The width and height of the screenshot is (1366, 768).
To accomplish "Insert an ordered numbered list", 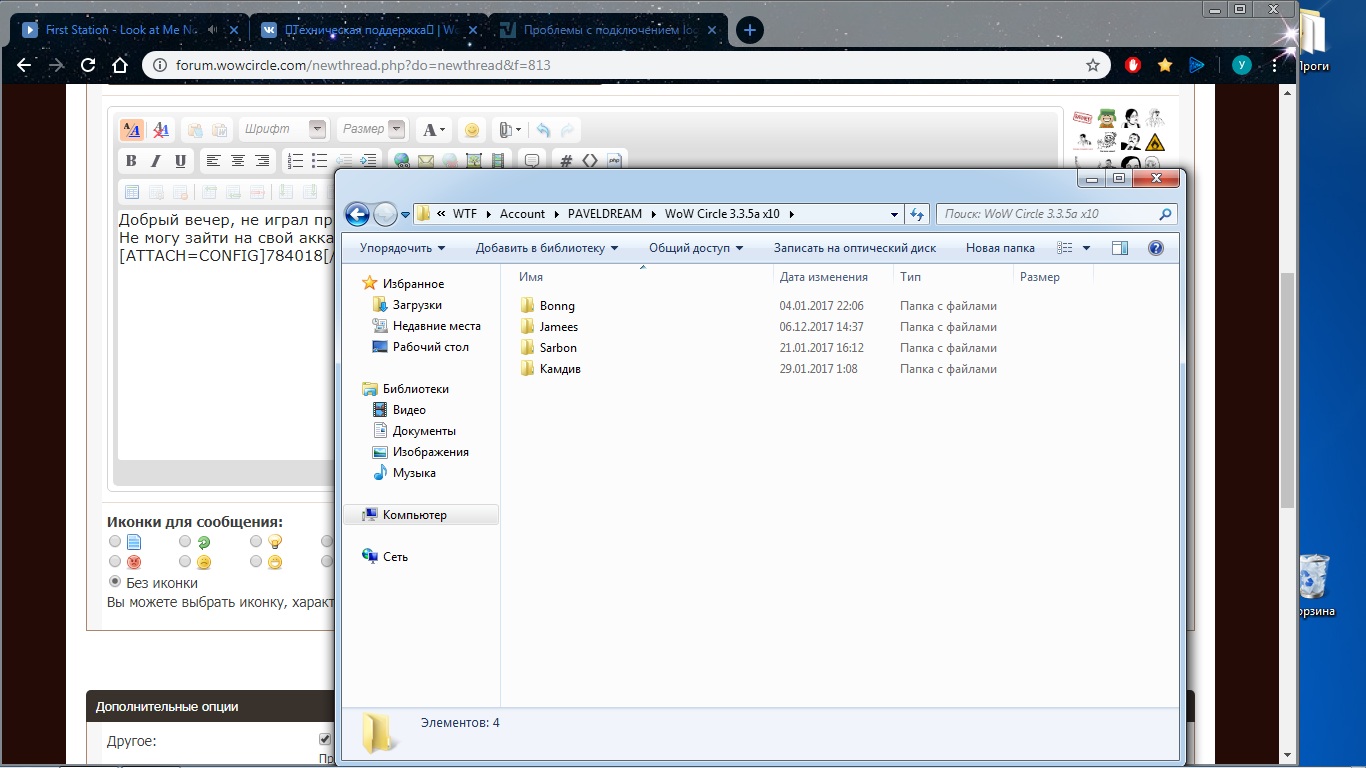I will click(295, 161).
